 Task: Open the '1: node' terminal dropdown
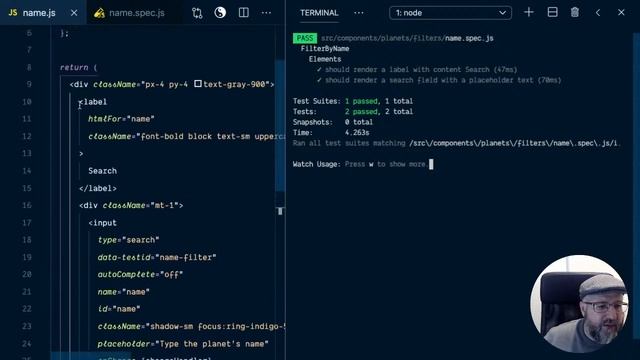click(450, 13)
